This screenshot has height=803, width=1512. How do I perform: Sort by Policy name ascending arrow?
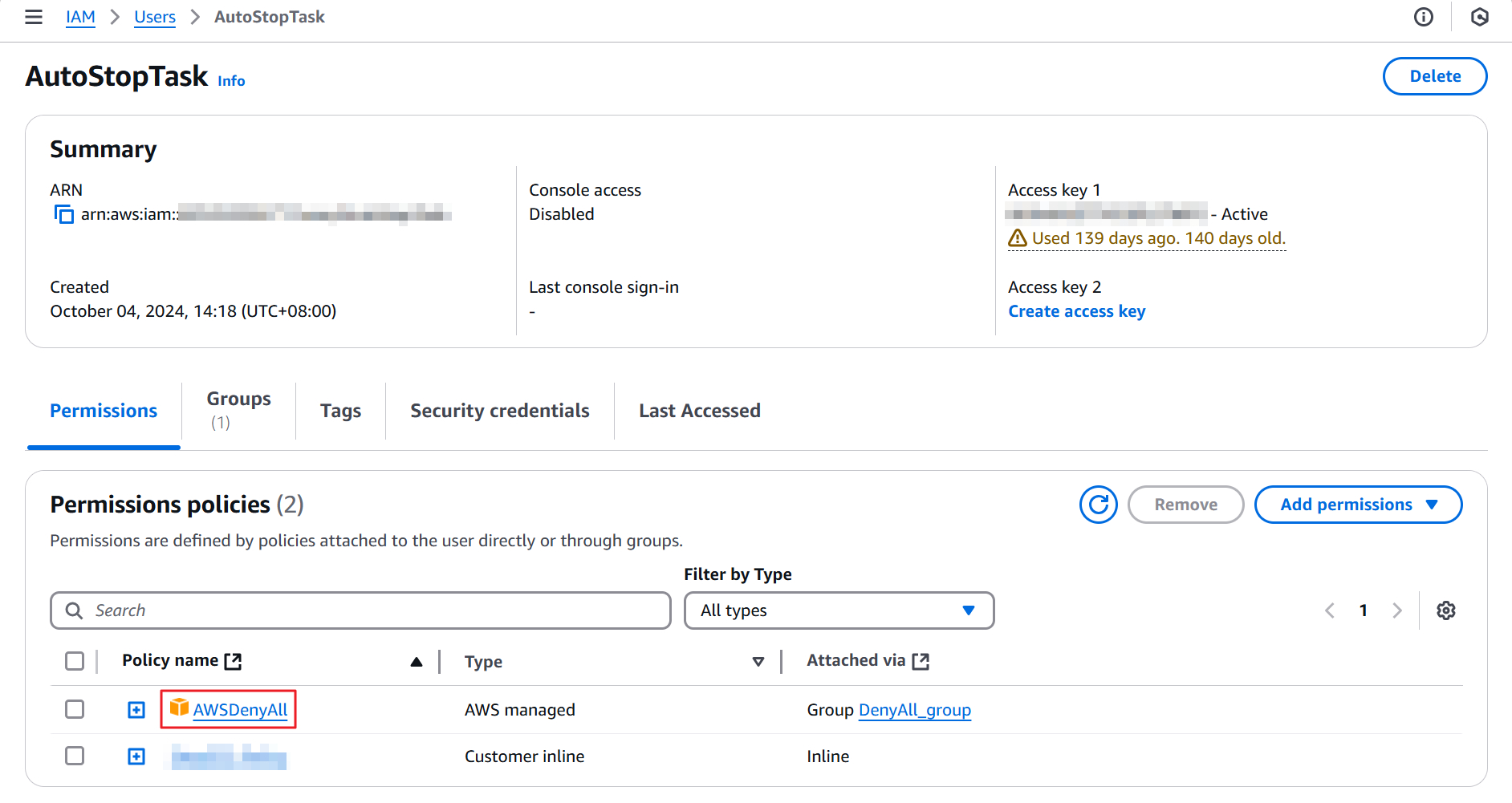[417, 662]
